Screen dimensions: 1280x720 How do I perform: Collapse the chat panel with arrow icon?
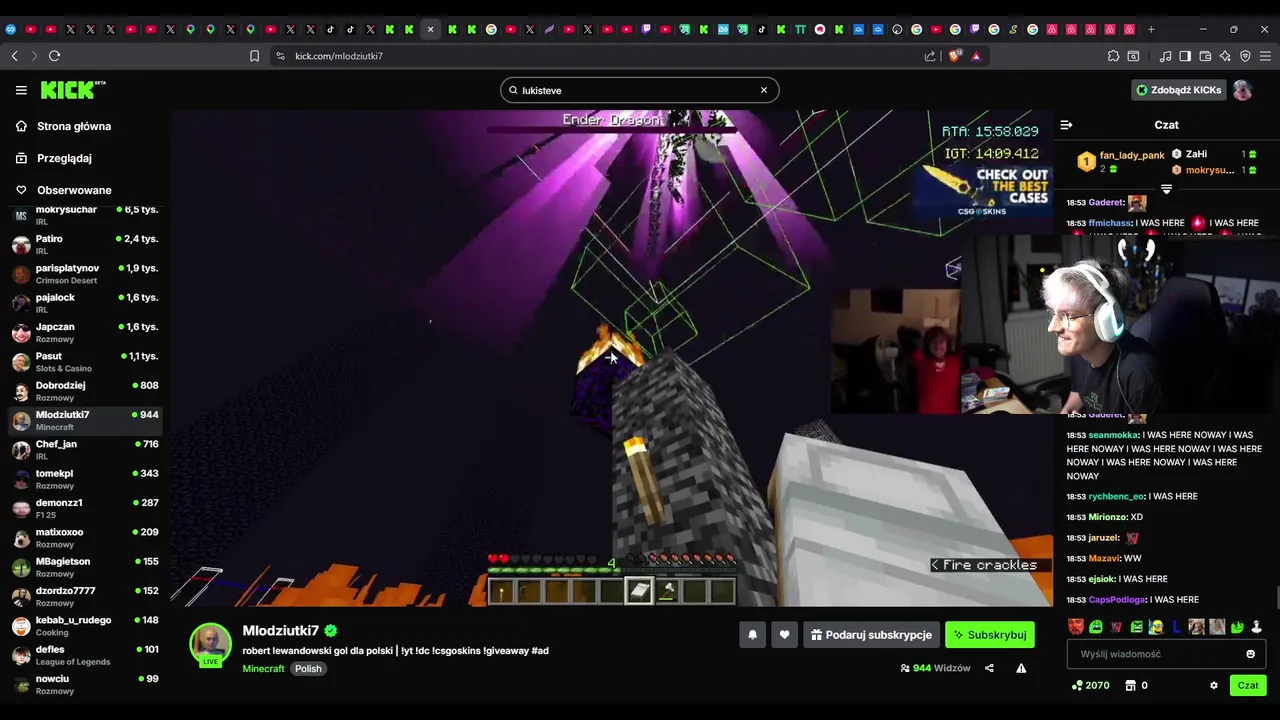[x=1066, y=125]
